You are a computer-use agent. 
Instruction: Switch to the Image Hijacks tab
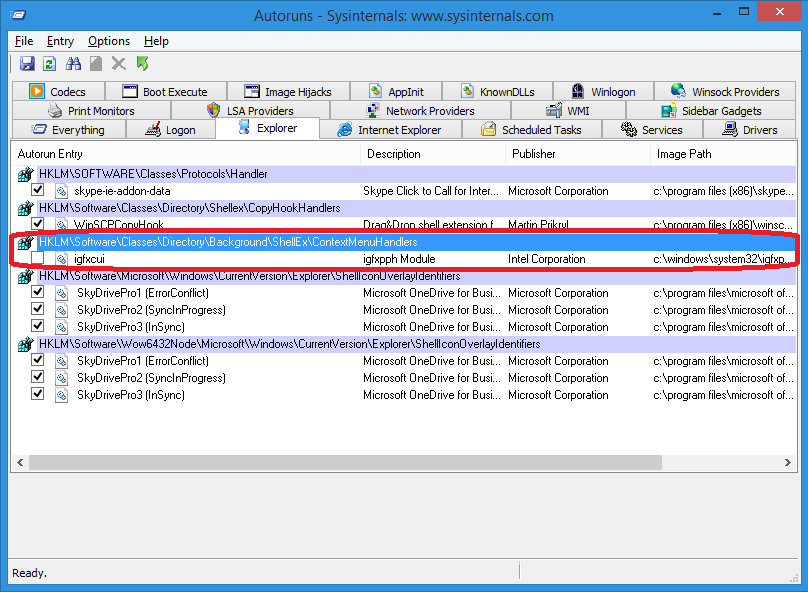coord(288,92)
